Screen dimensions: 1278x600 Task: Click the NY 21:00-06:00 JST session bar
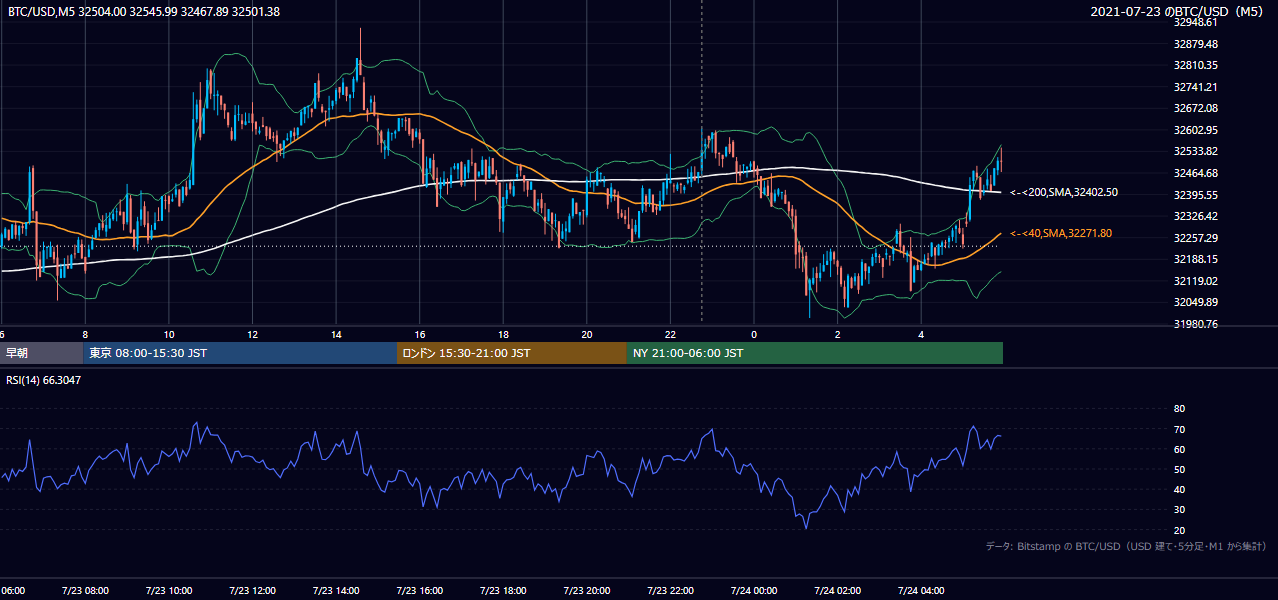815,353
